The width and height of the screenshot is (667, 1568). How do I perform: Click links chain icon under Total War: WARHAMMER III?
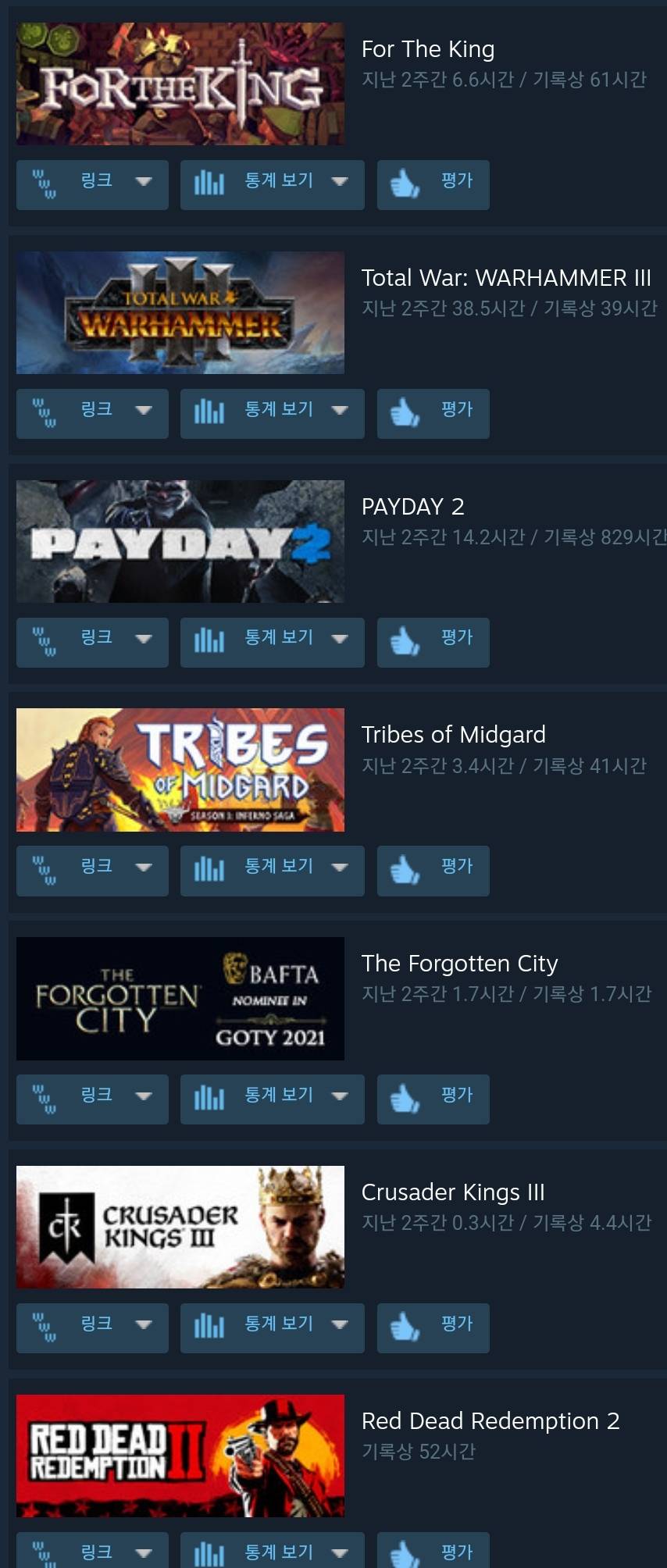click(44, 412)
